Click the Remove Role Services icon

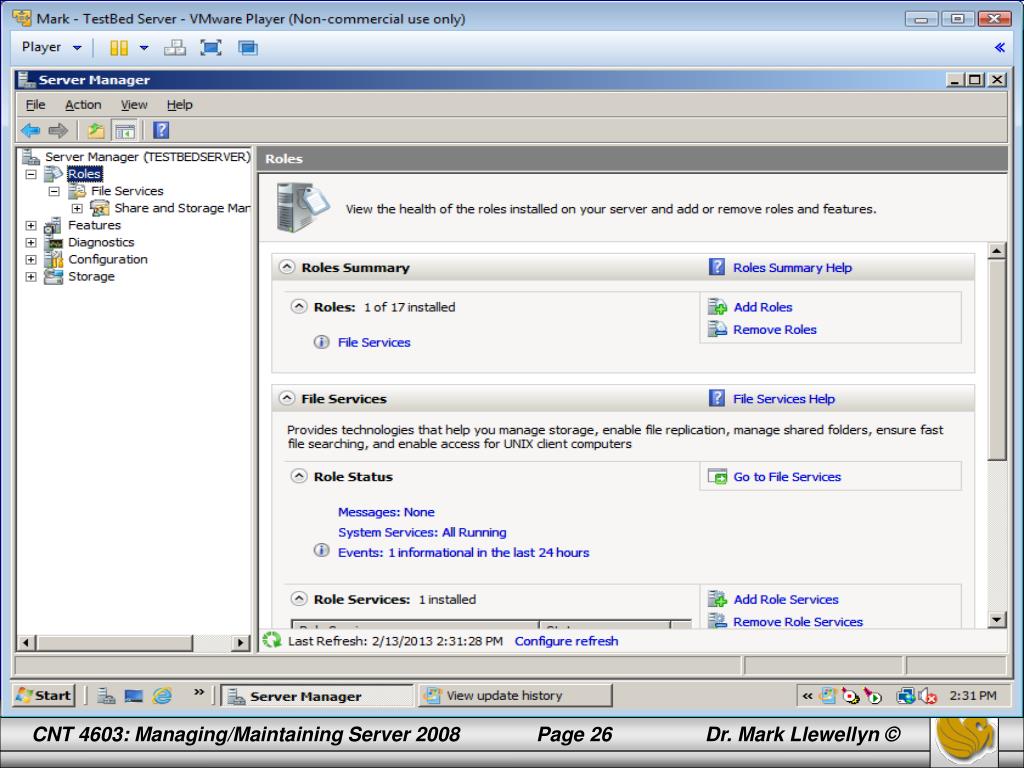click(717, 621)
